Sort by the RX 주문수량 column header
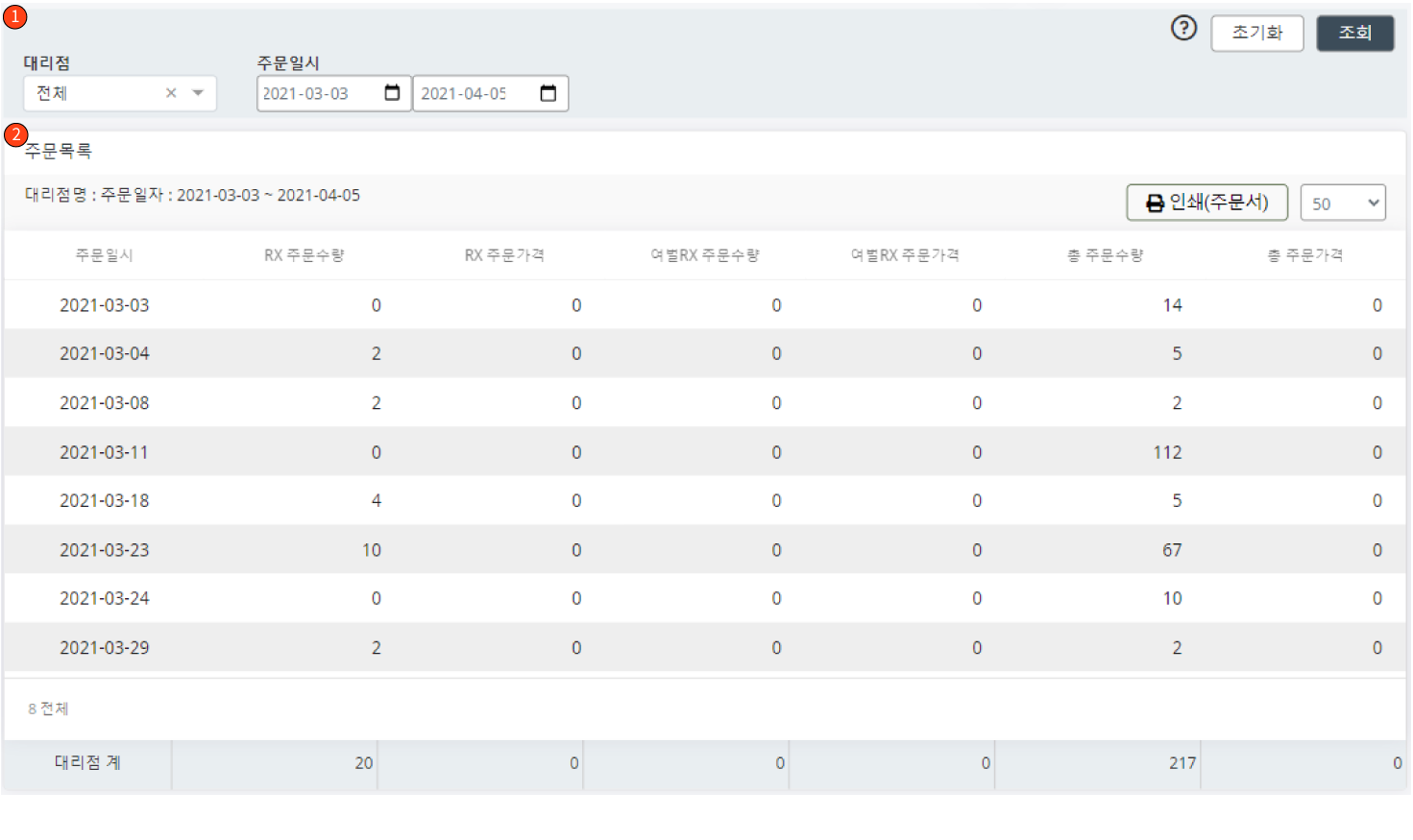Image resolution: width=1413 pixels, height=840 pixels. [305, 254]
